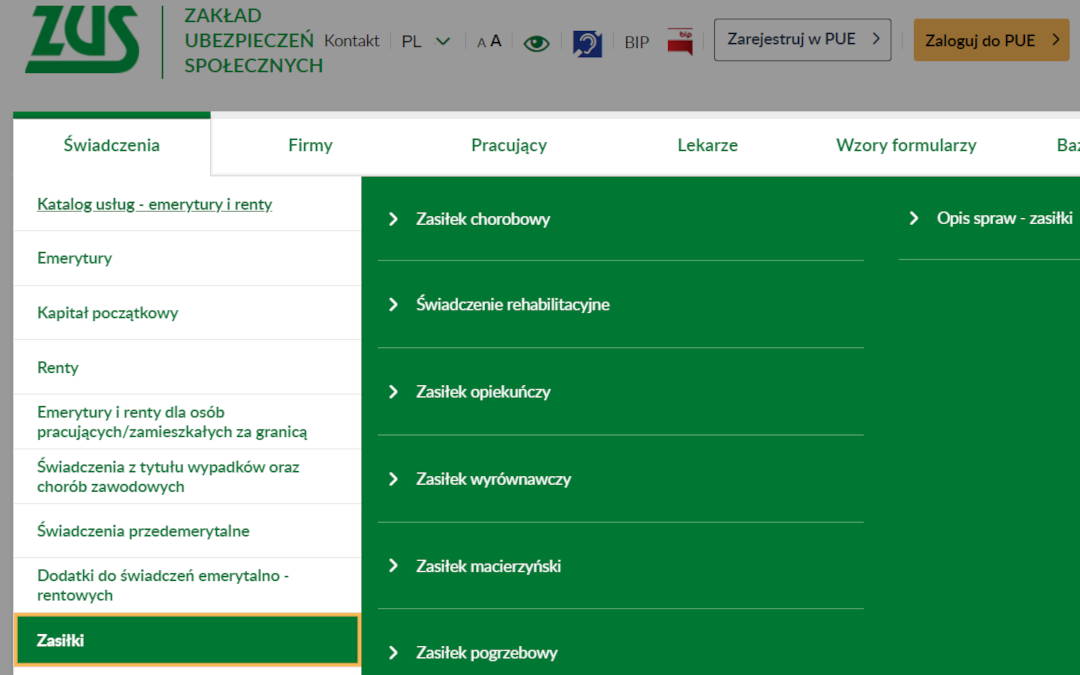Click chevron beside Zasiłek wyrównawczy

pyautogui.click(x=393, y=479)
